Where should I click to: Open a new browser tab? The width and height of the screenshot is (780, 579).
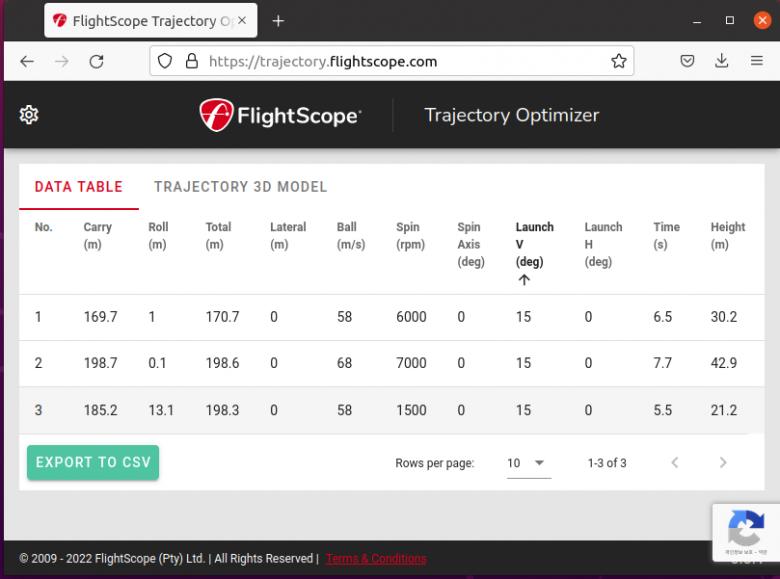click(278, 20)
